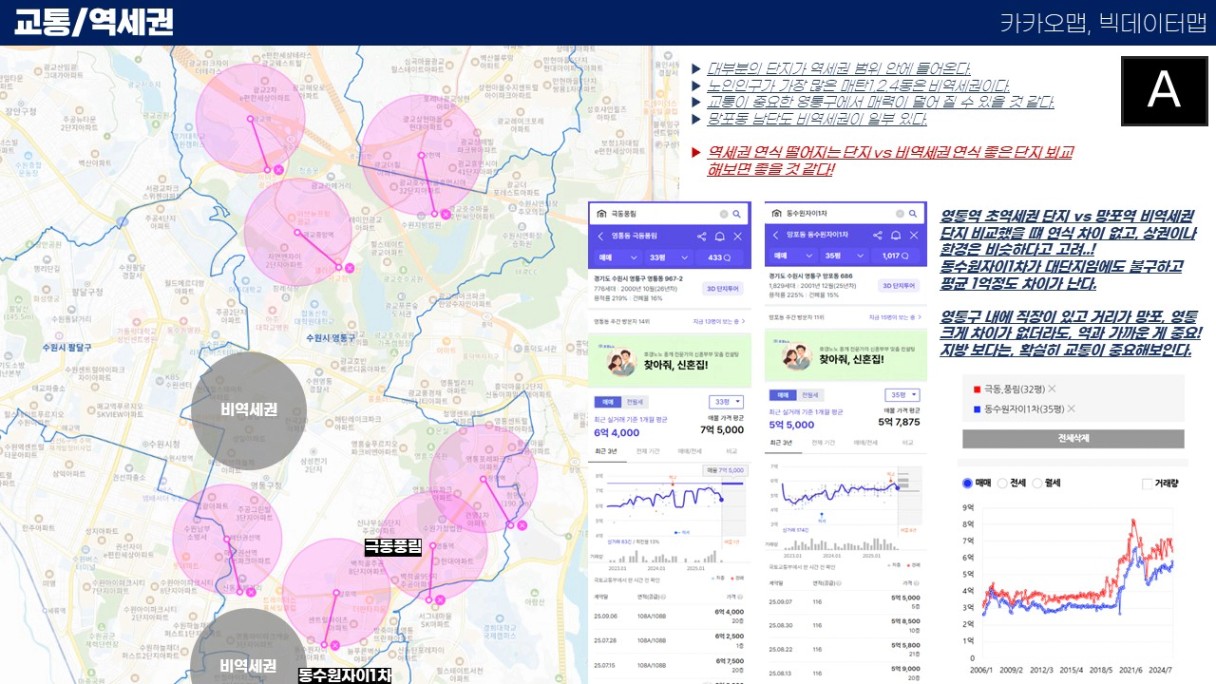The height and width of the screenshot is (684, 1216).
Task: Click the 7억 5,000 average listing price
Action: [722, 430]
